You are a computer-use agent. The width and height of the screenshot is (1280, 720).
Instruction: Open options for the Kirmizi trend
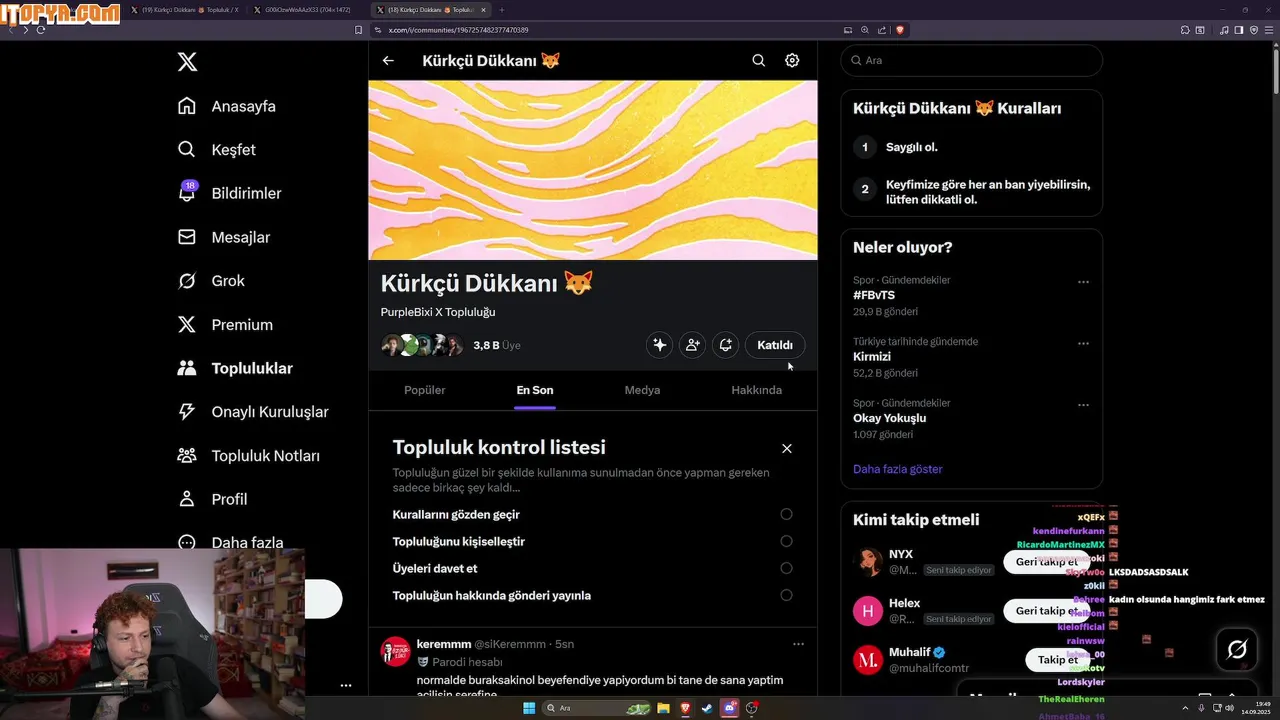click(1083, 343)
